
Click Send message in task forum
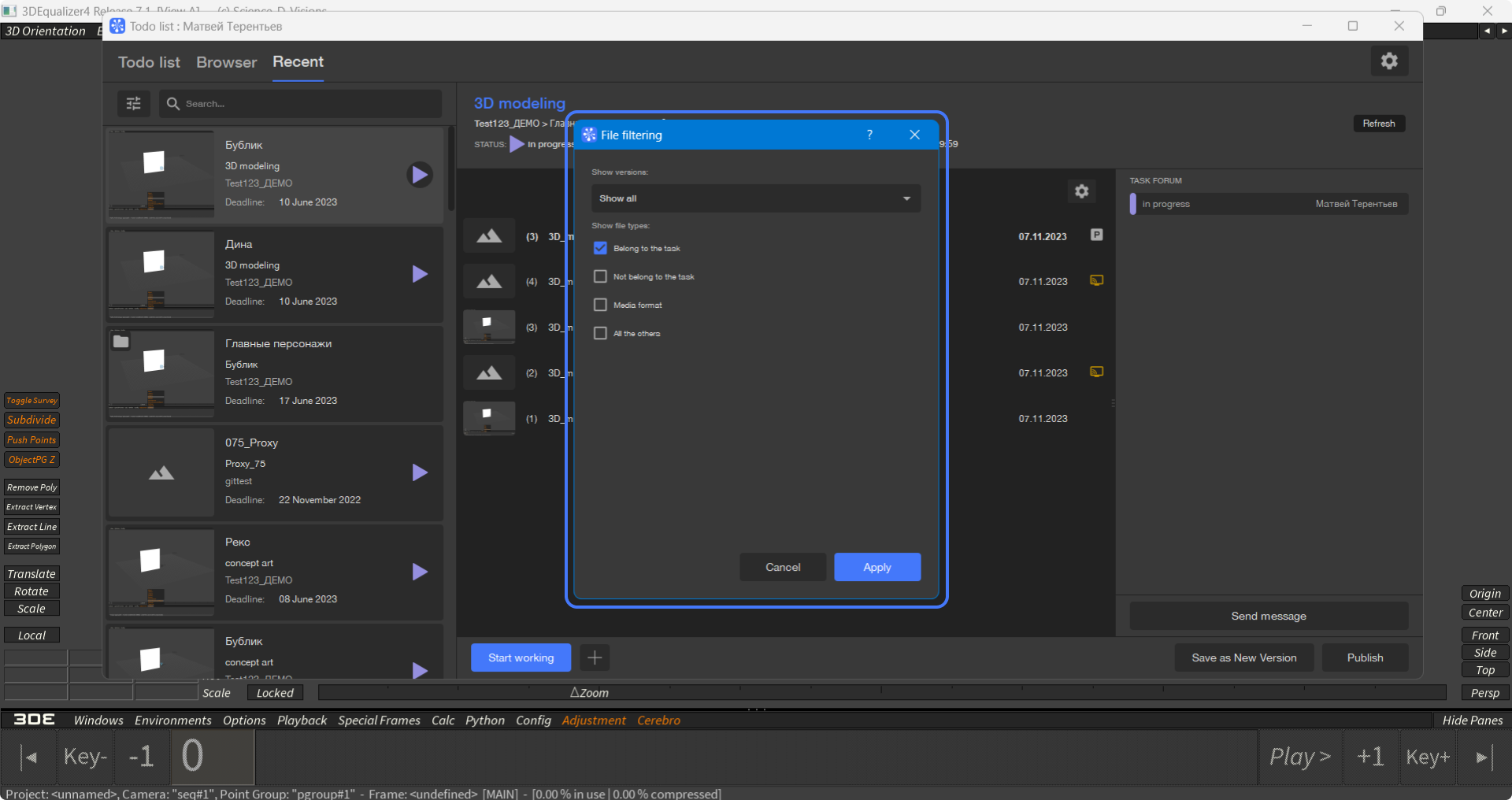(x=1269, y=616)
